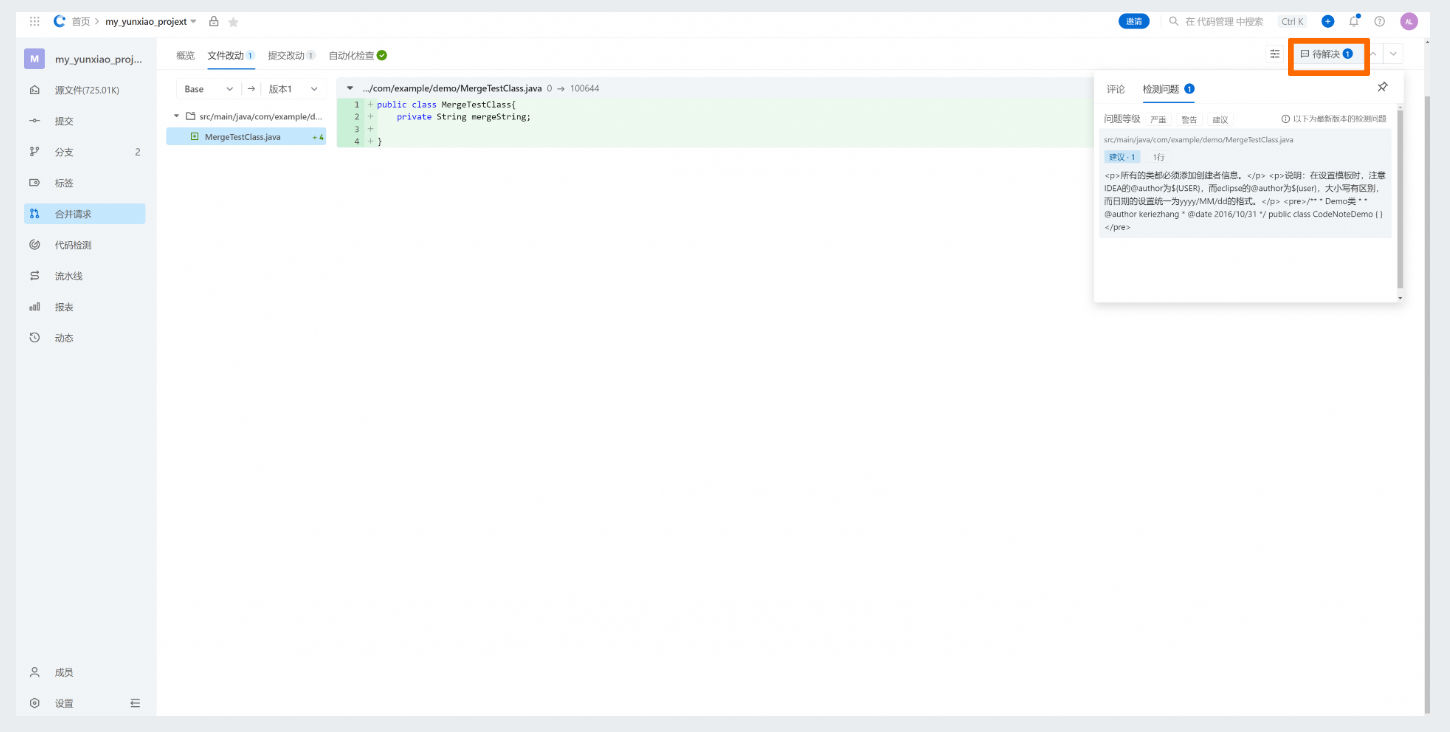Open the Base version dropdown
The image size is (1450, 732).
[208, 89]
